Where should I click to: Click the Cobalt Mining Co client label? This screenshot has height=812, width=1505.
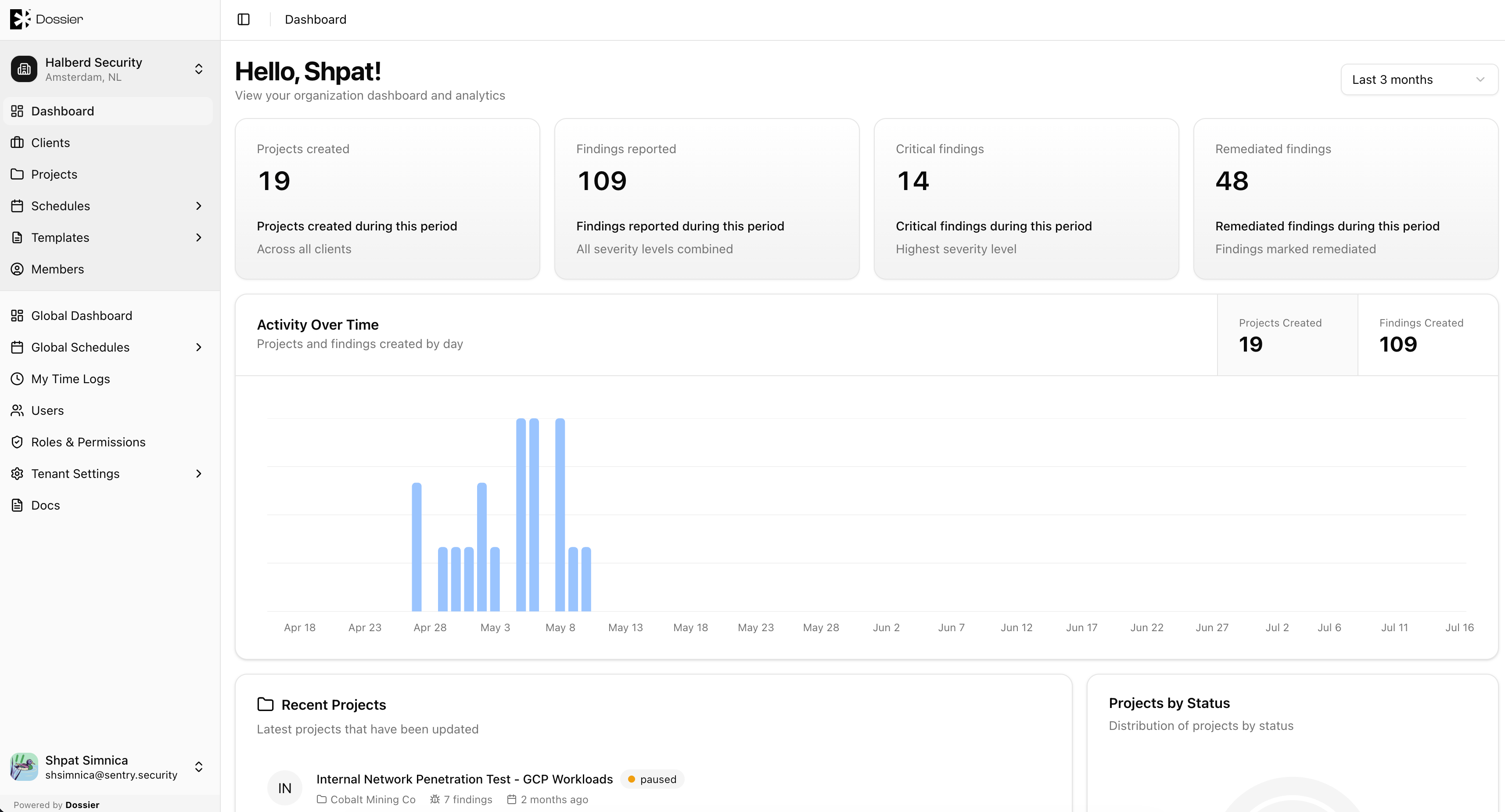click(x=366, y=799)
